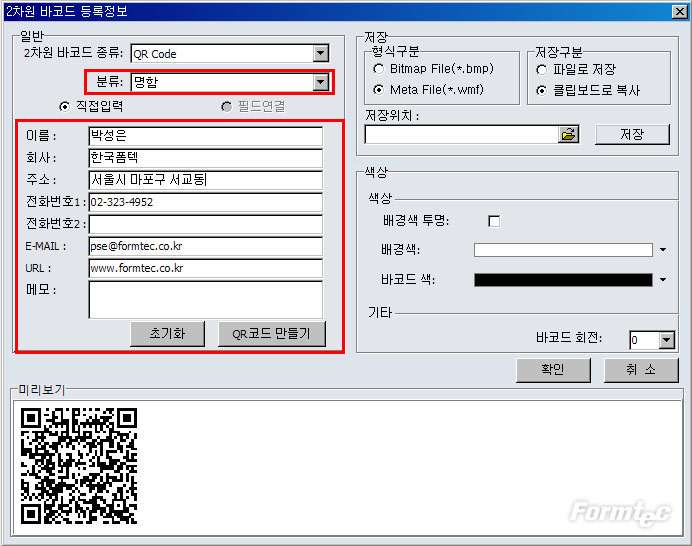This screenshot has width=692, height=546.
Task: Expand the 배경색 color dropdown arrow
Action: pyautogui.click(x=663, y=250)
